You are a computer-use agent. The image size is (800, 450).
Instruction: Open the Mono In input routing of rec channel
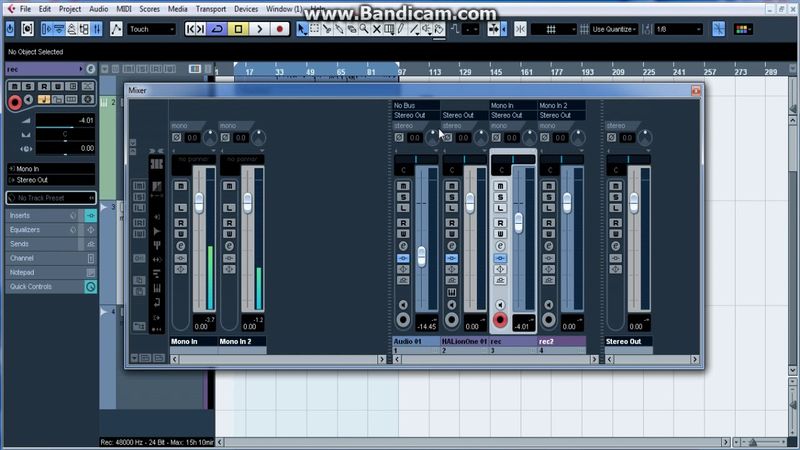[x=512, y=106]
